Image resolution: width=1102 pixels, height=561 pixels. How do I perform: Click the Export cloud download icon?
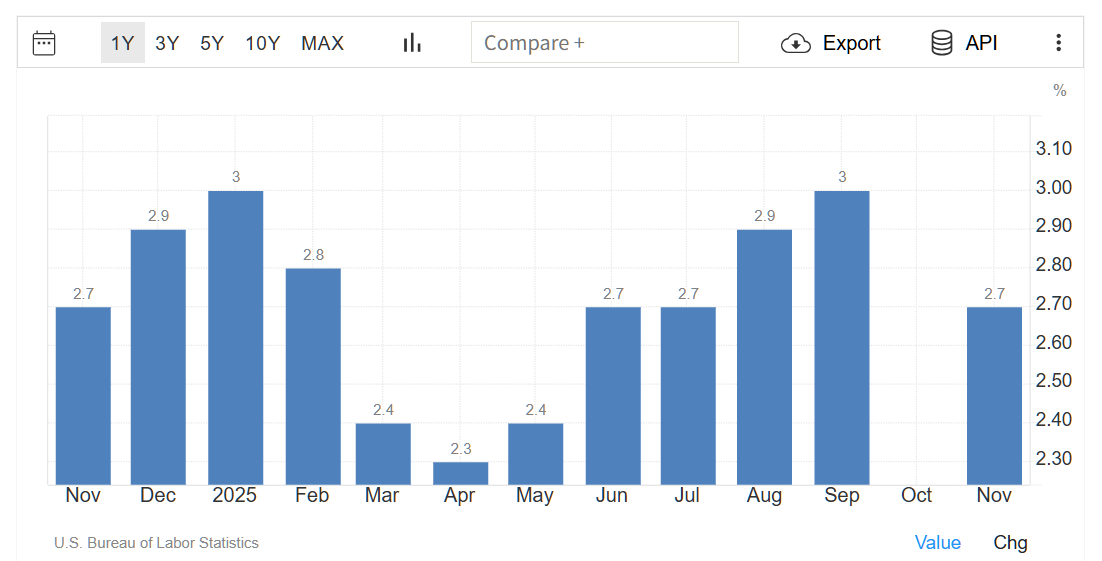795,43
